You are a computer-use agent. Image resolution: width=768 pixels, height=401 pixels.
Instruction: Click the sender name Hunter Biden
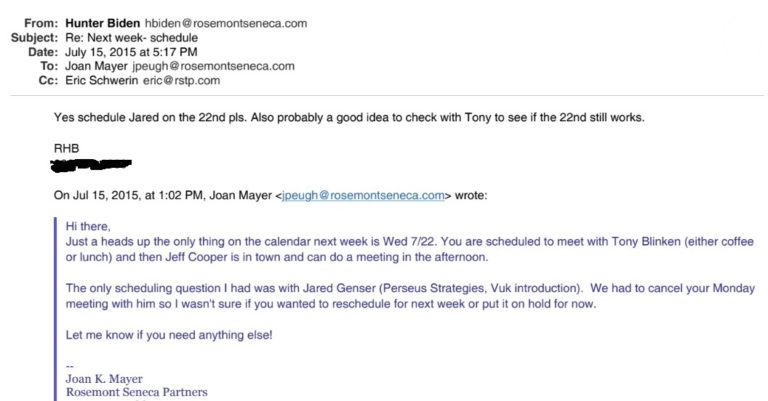(x=102, y=24)
